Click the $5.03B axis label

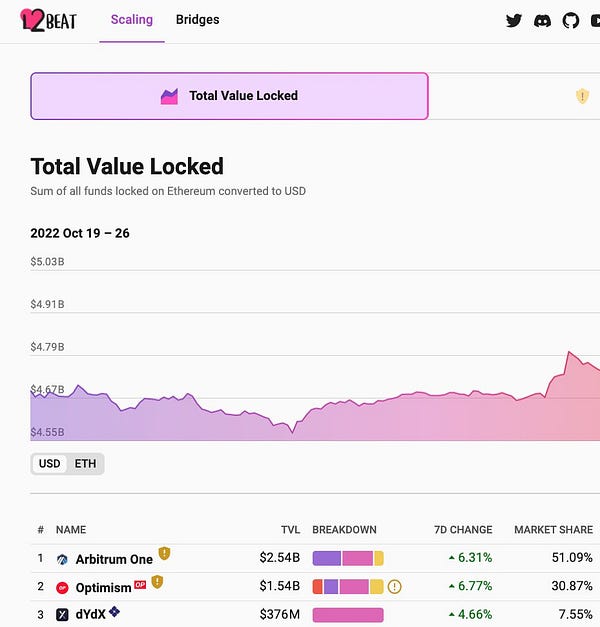(x=47, y=262)
